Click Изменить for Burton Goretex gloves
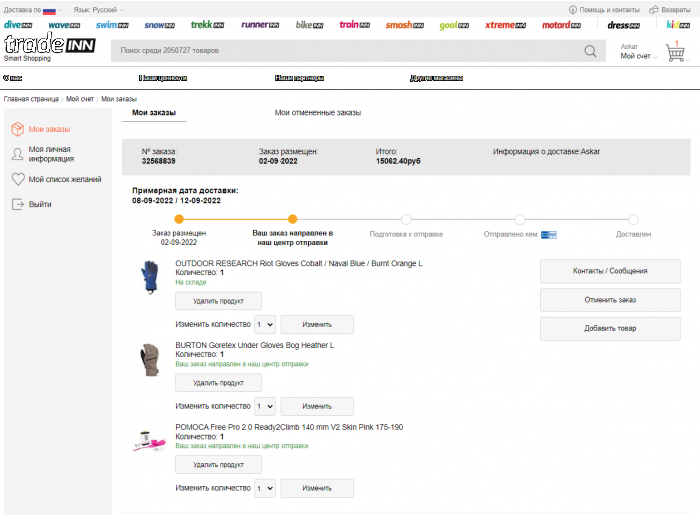 [x=317, y=406]
